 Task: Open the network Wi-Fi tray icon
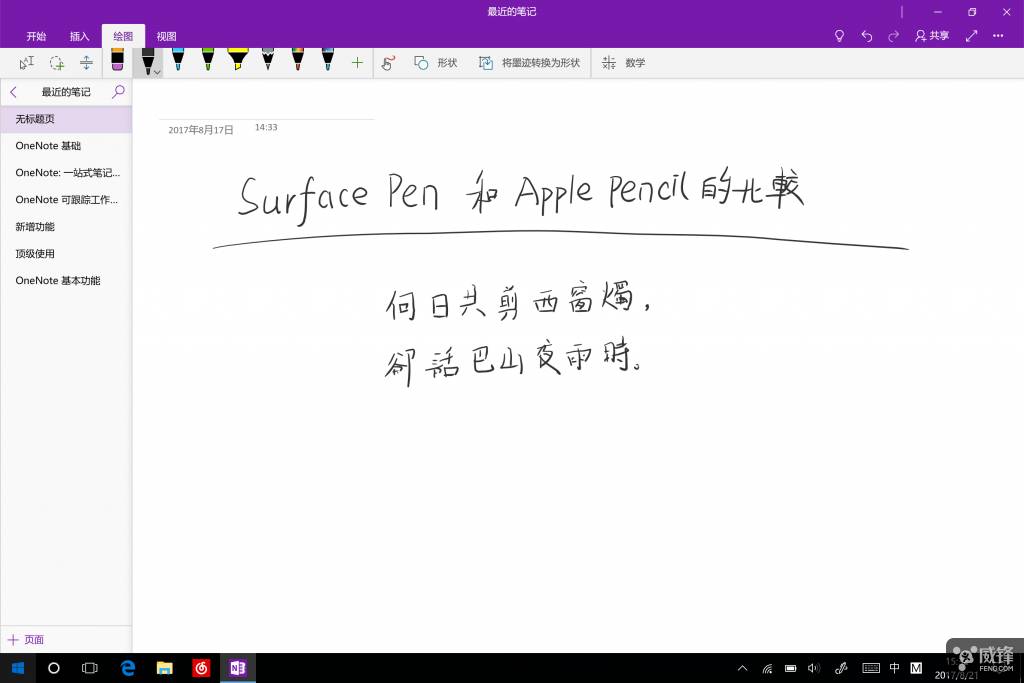coord(767,668)
